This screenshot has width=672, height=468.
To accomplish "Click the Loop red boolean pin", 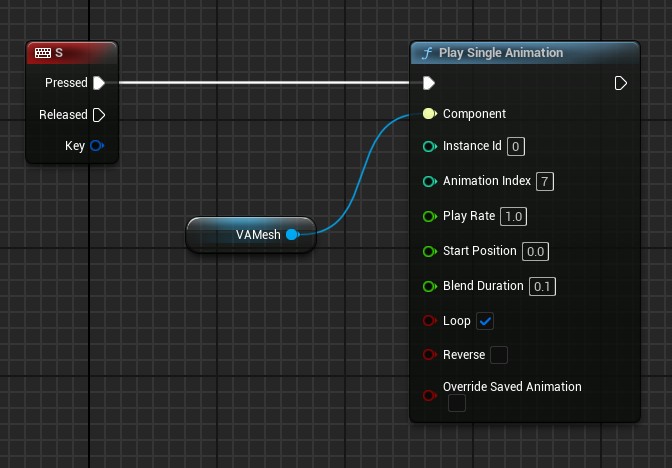I will coord(429,321).
